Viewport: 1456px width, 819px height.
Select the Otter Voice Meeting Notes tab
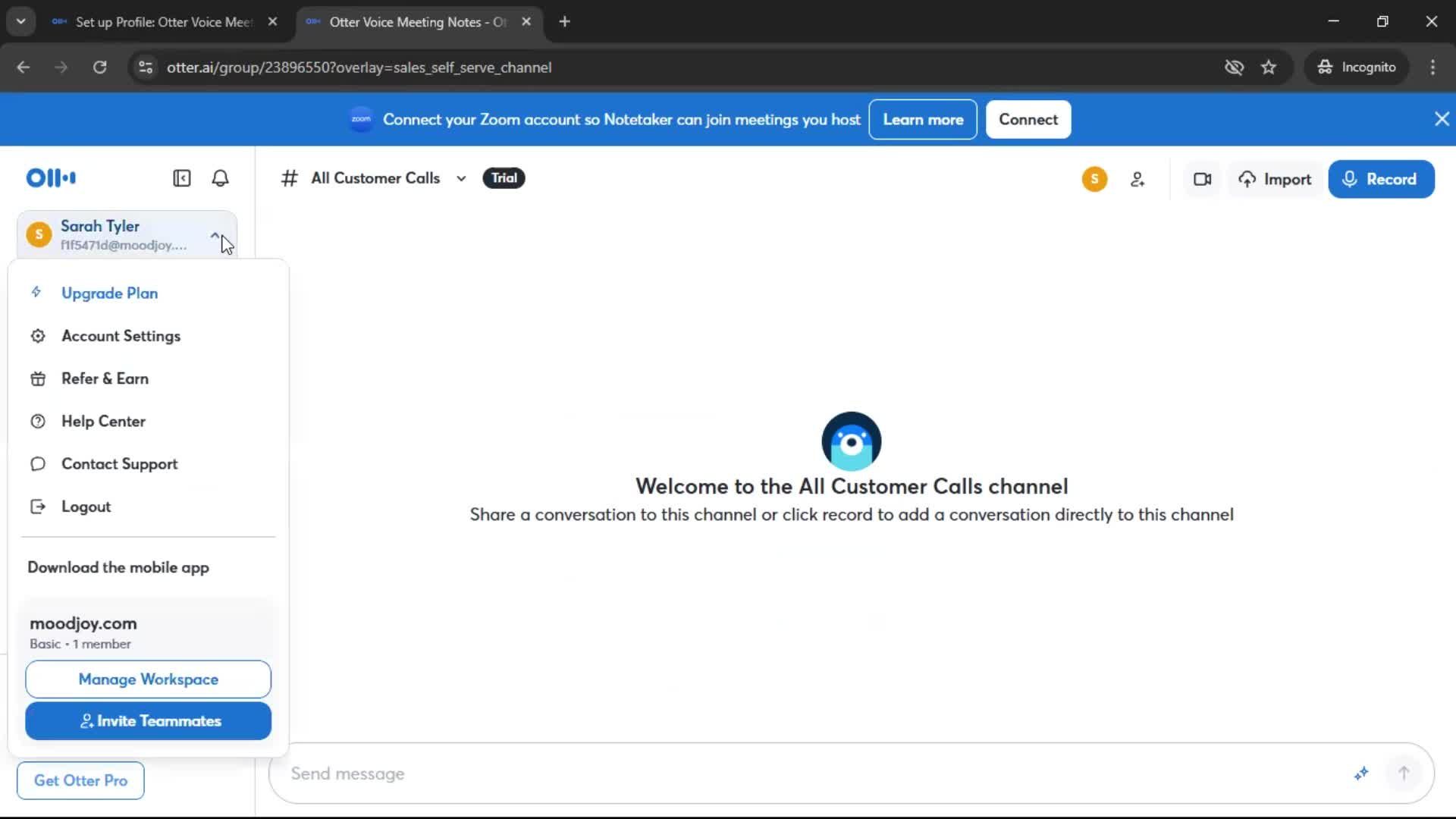[419, 22]
